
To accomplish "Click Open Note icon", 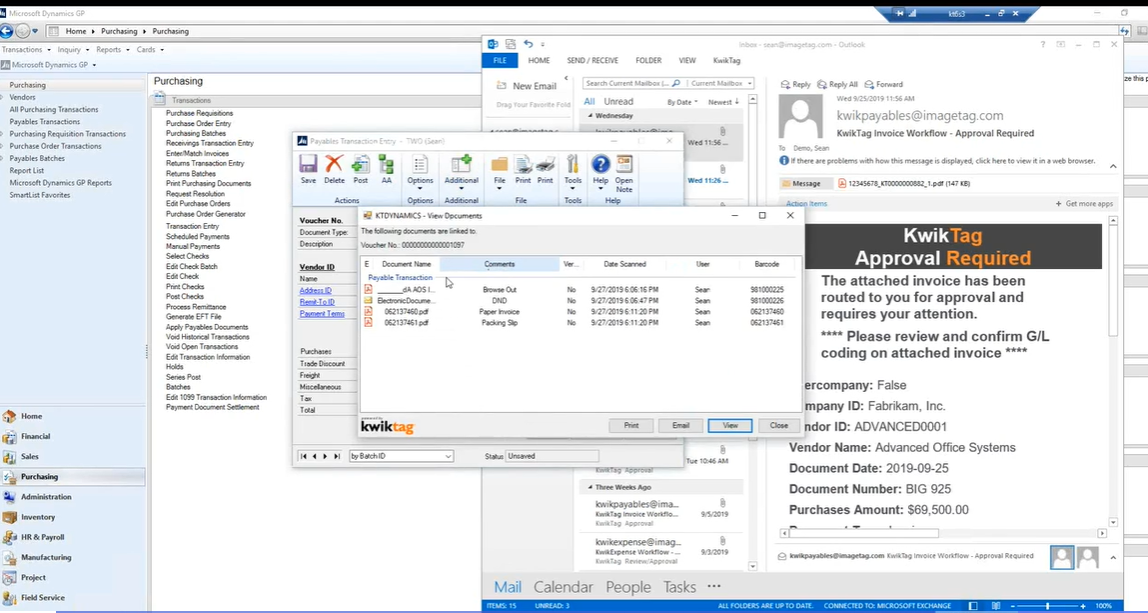I will point(624,173).
